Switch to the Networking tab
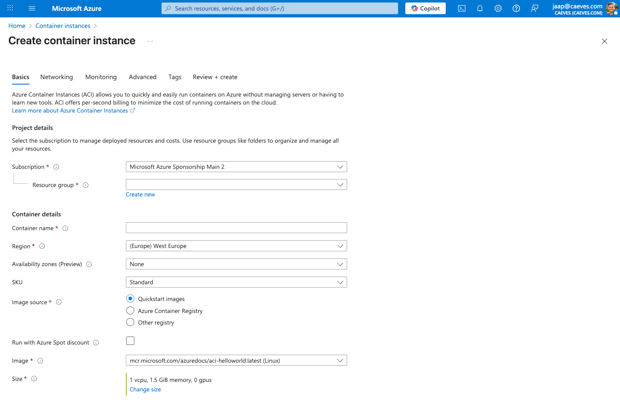This screenshot has width=620, height=411. (x=56, y=77)
